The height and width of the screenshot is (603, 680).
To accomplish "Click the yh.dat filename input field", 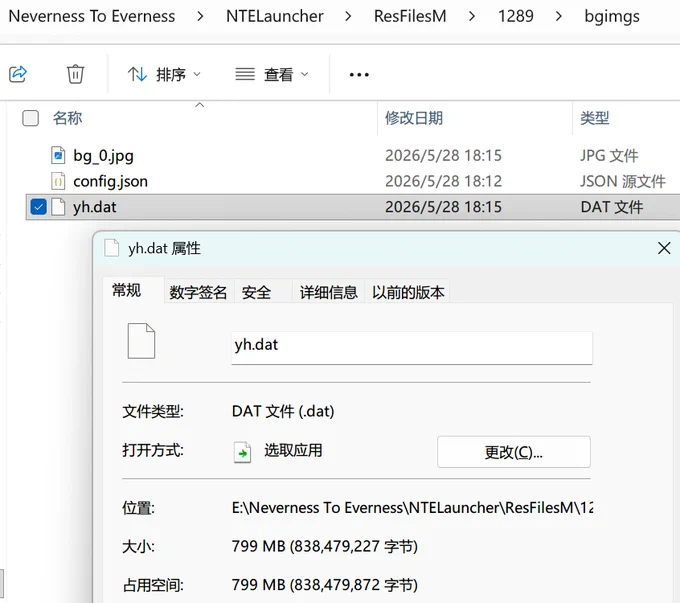I will click(x=412, y=348).
